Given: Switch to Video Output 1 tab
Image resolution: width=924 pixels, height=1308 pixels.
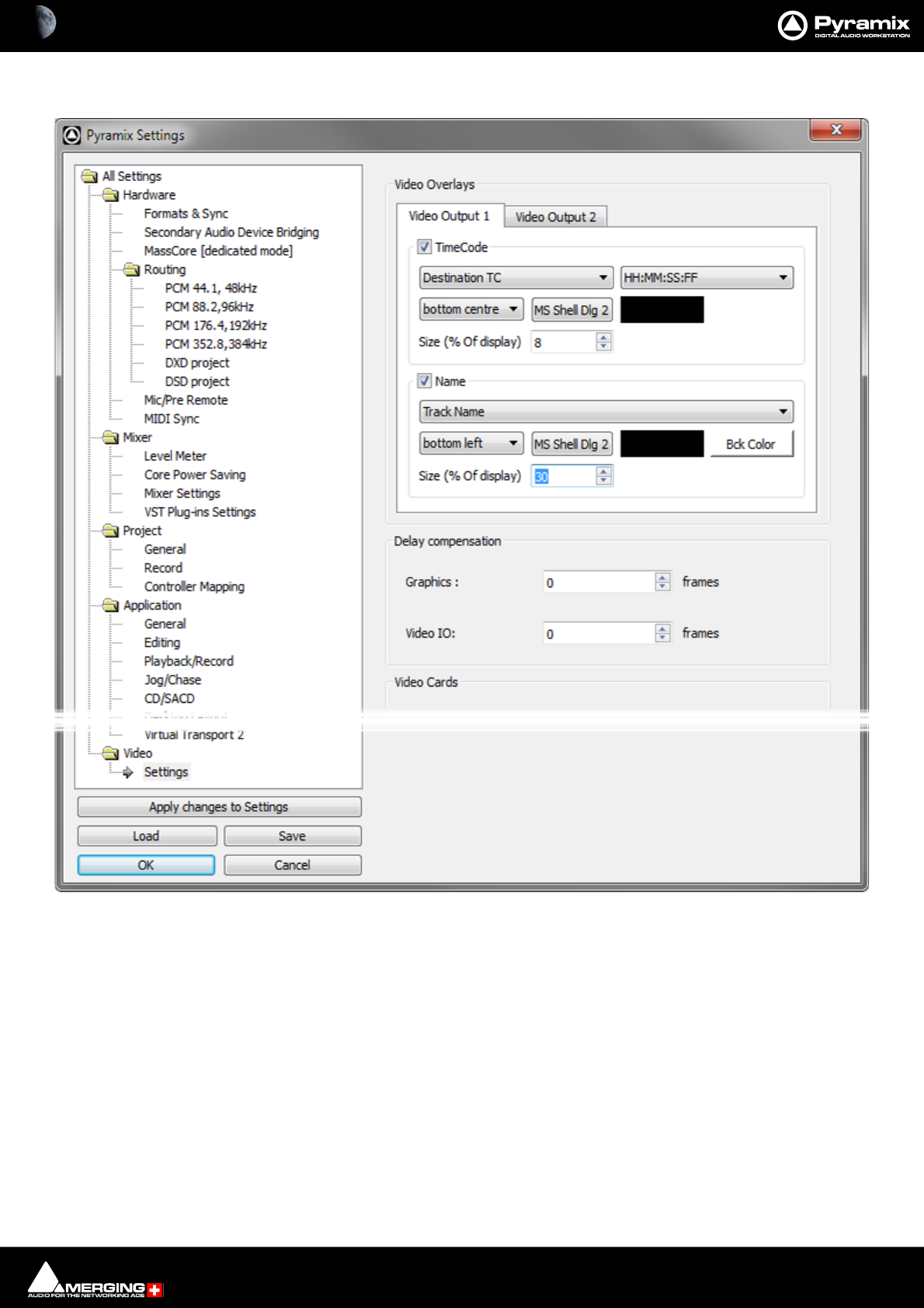Looking at the screenshot, I should coord(450,216).
